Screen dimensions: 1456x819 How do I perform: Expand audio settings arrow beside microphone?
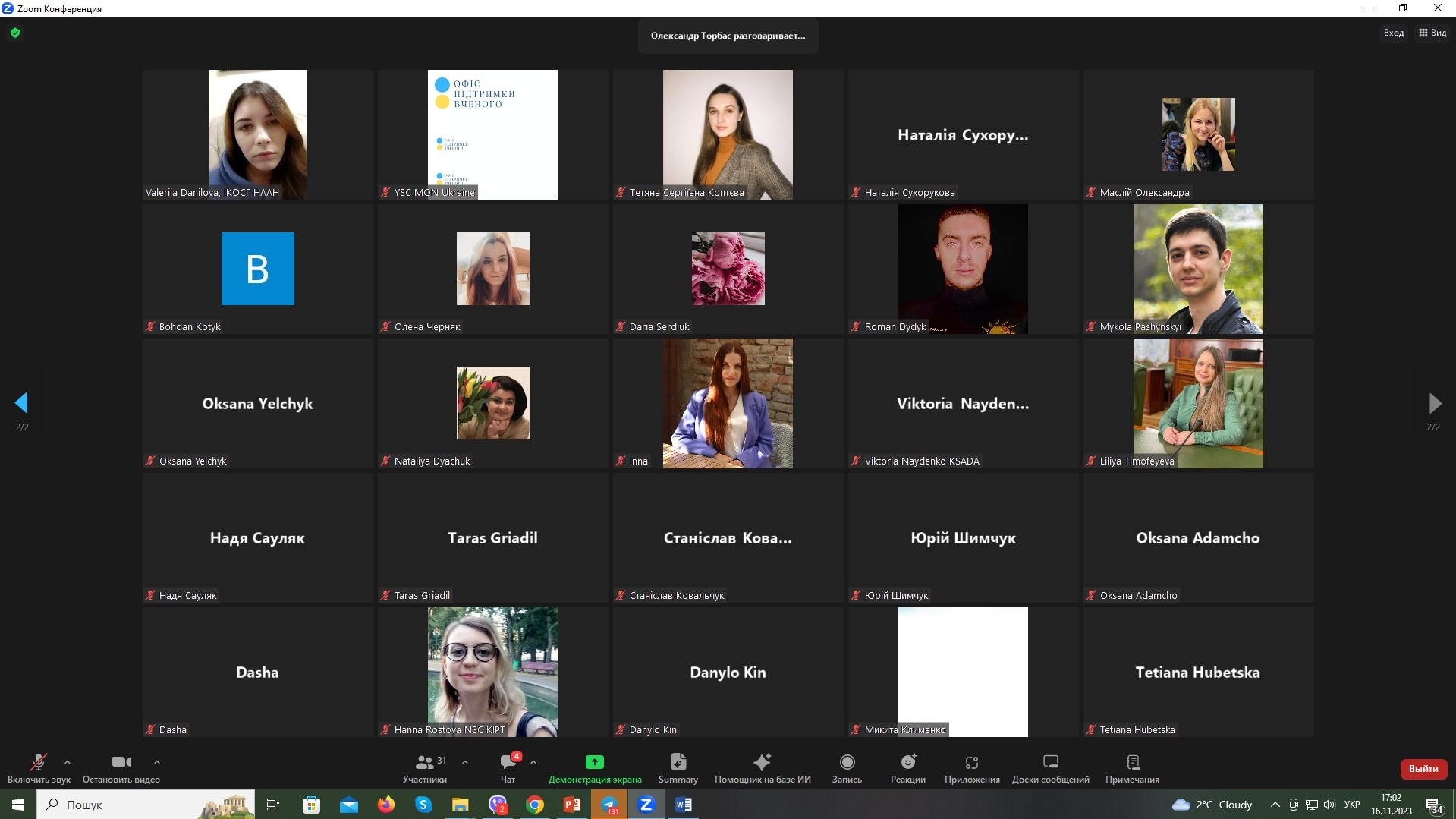(68, 761)
